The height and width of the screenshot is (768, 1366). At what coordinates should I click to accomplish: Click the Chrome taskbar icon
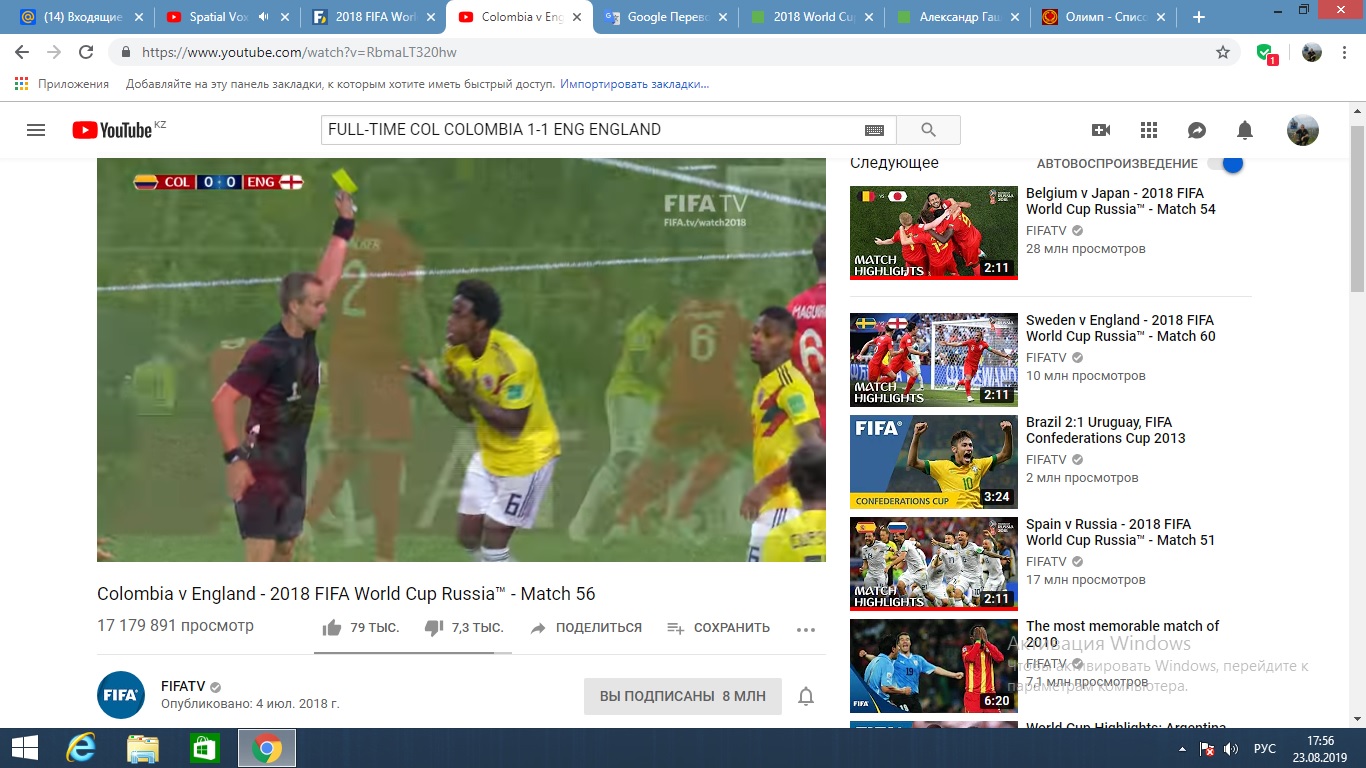tap(266, 747)
